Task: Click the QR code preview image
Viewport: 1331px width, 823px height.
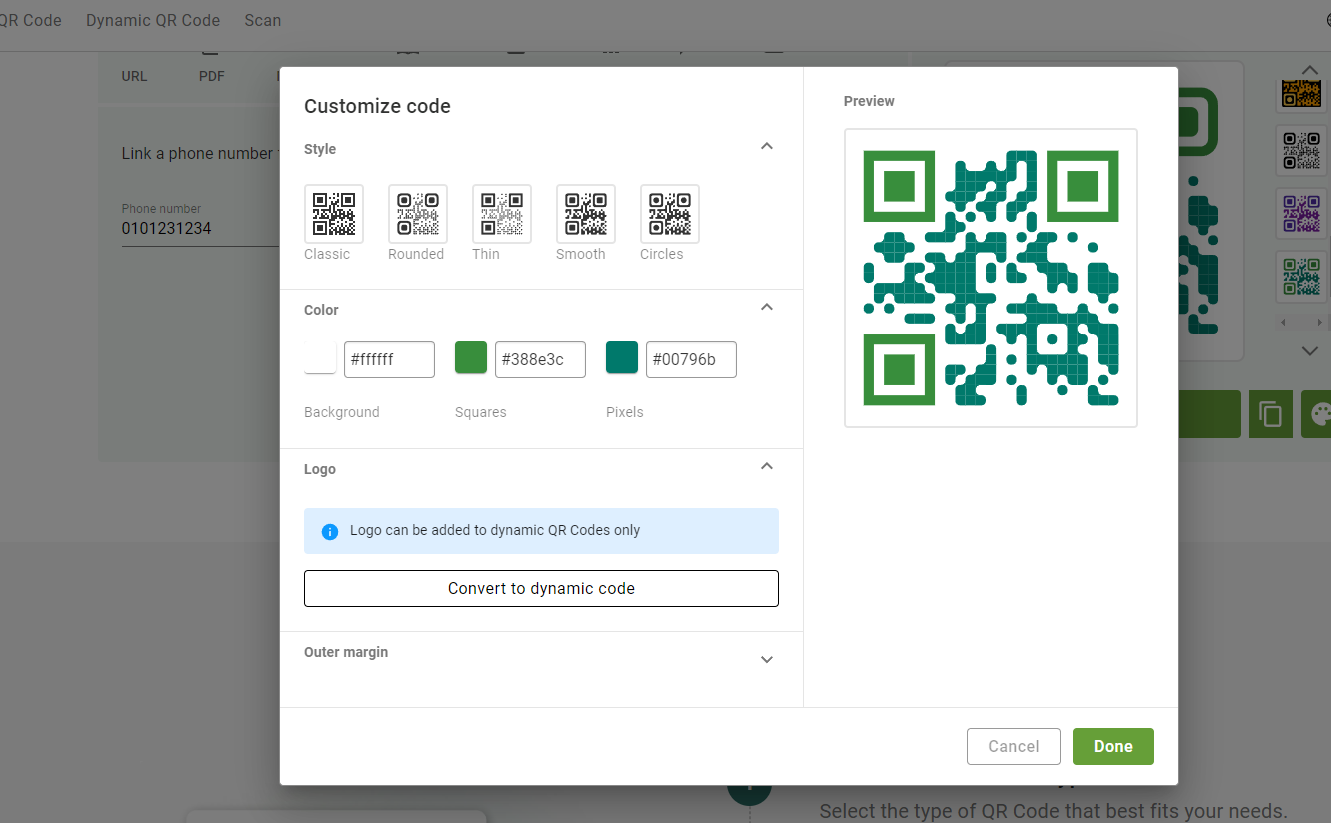Action: point(991,278)
